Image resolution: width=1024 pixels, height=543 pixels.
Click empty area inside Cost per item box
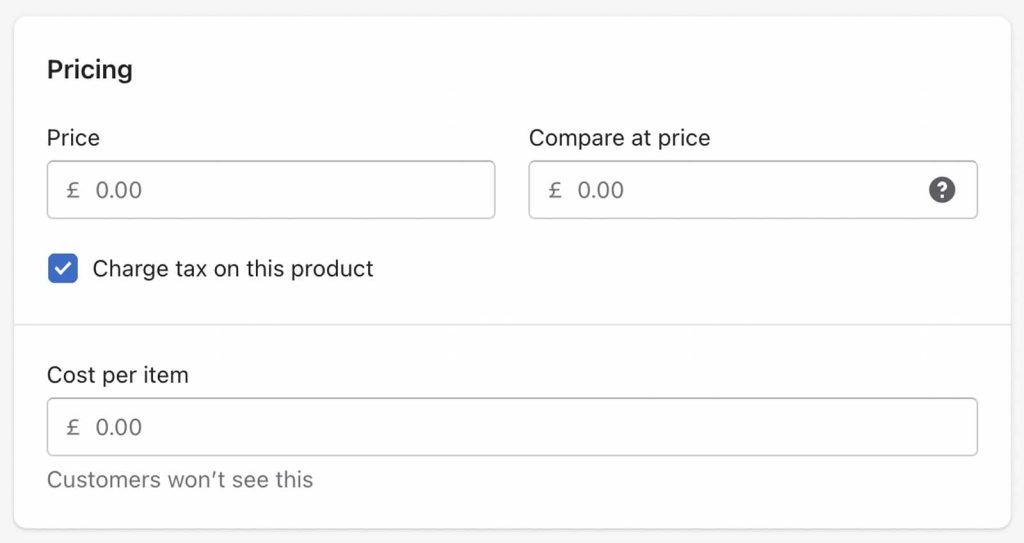pos(555,427)
